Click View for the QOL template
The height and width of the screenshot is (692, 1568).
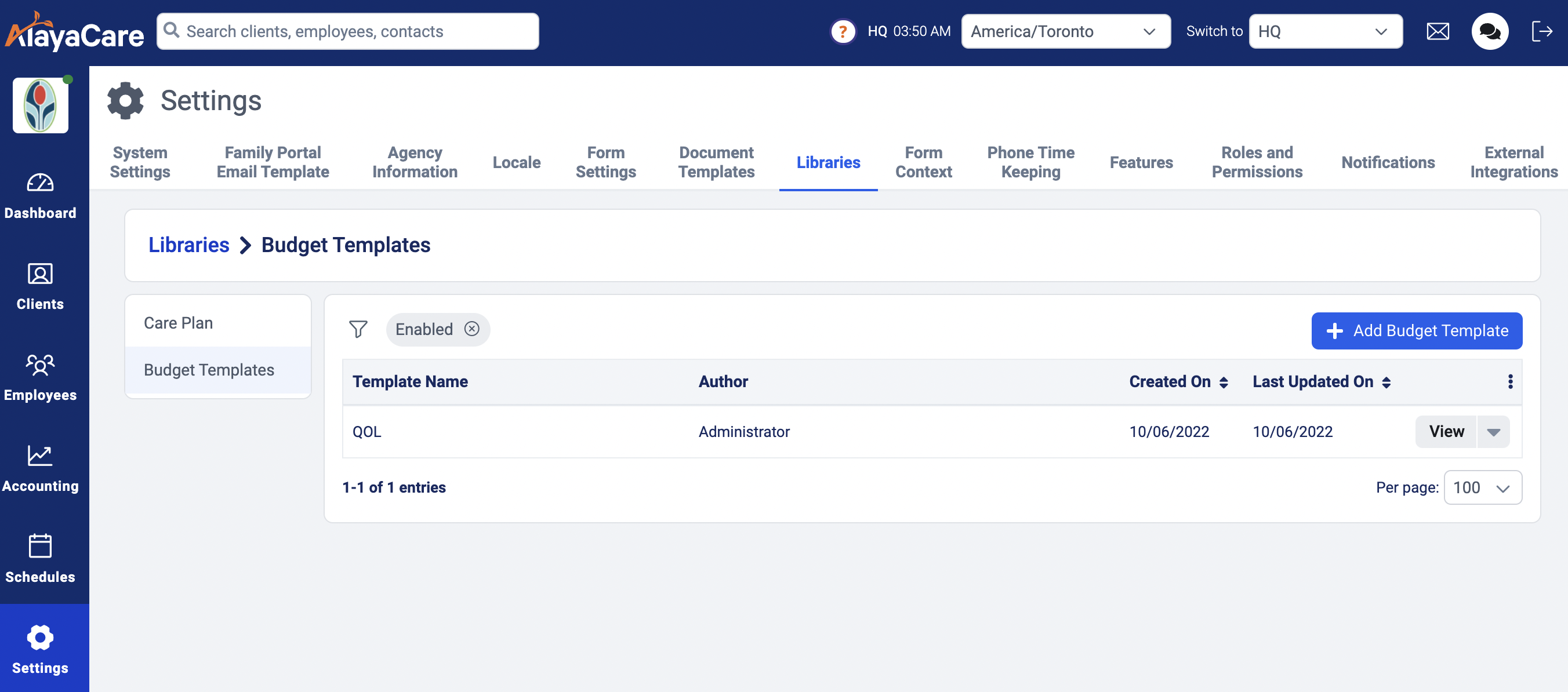click(x=1446, y=432)
